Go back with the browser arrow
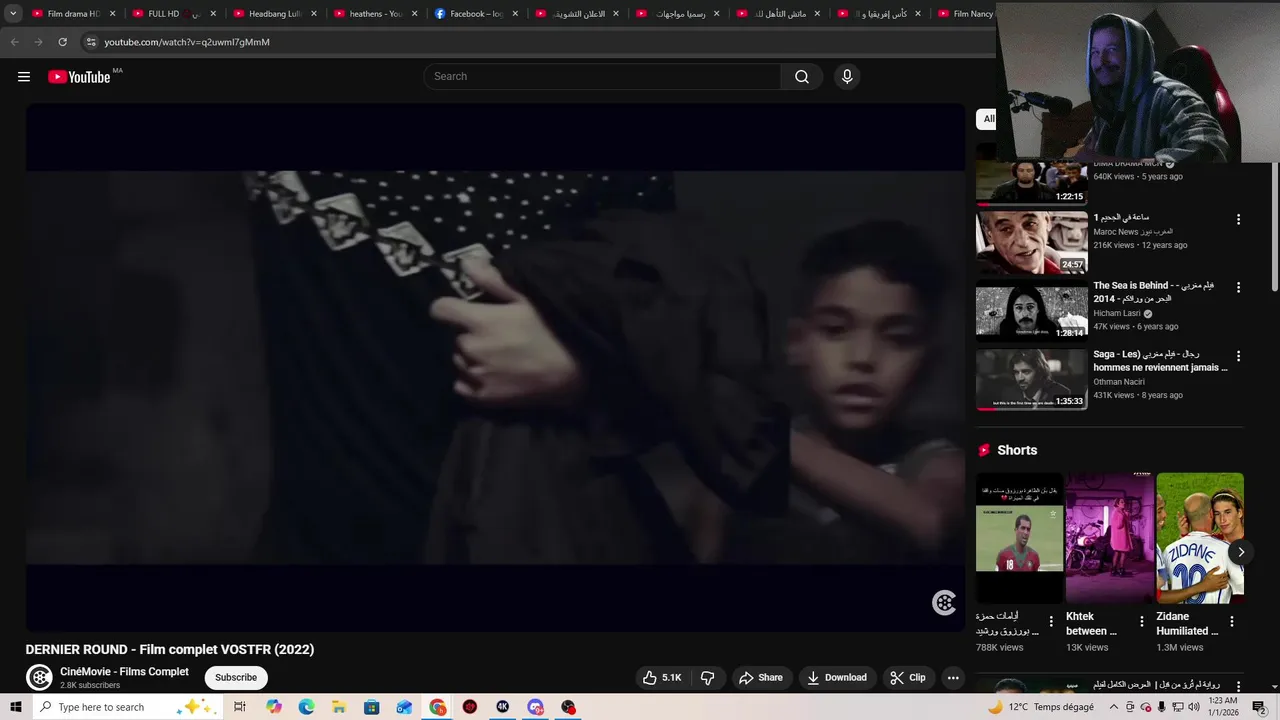 coord(14,42)
